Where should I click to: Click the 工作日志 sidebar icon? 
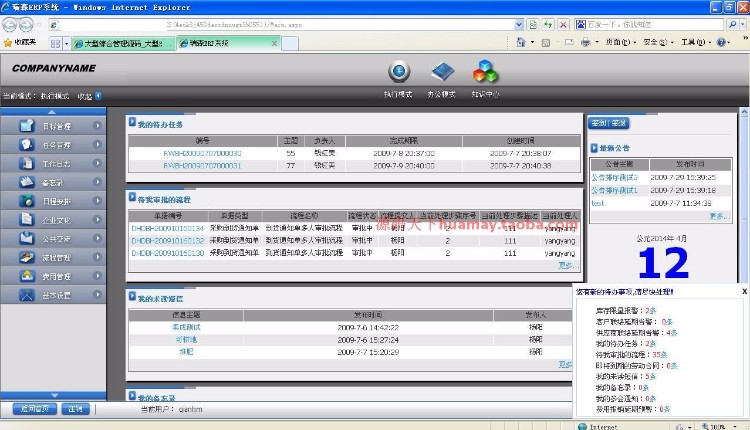[26, 163]
